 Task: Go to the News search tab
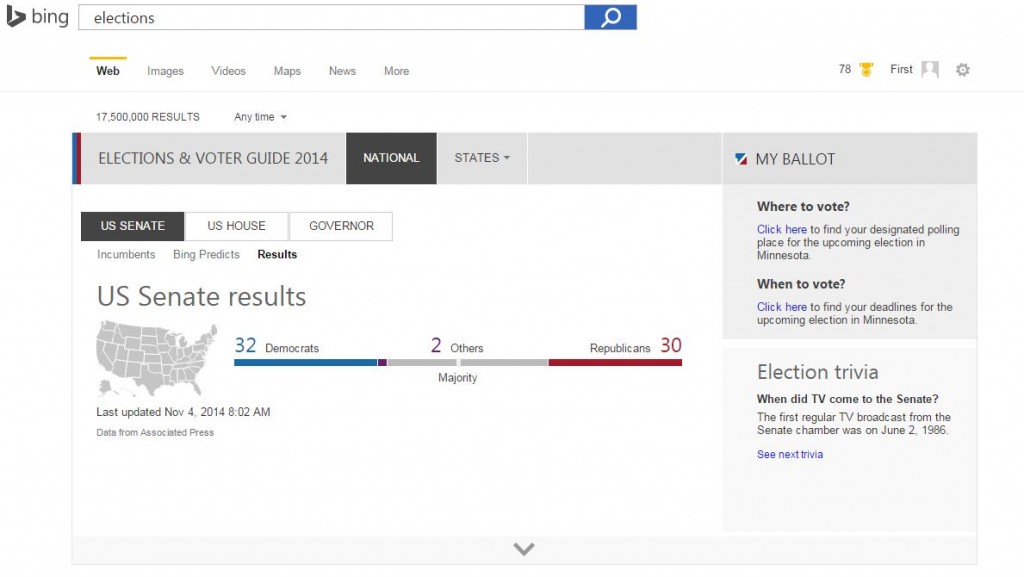(x=342, y=71)
